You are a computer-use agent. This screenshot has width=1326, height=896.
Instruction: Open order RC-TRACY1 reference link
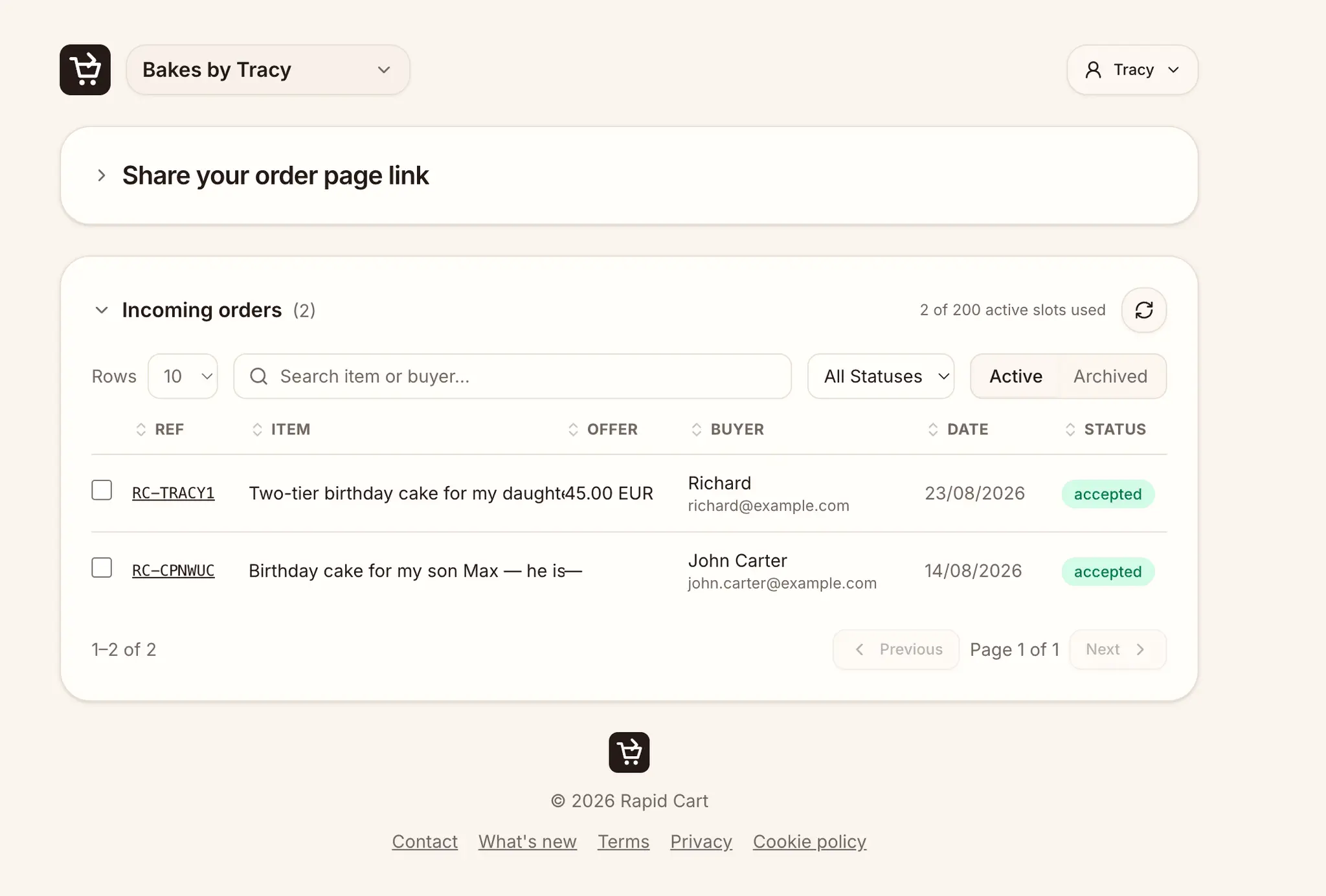pos(174,493)
